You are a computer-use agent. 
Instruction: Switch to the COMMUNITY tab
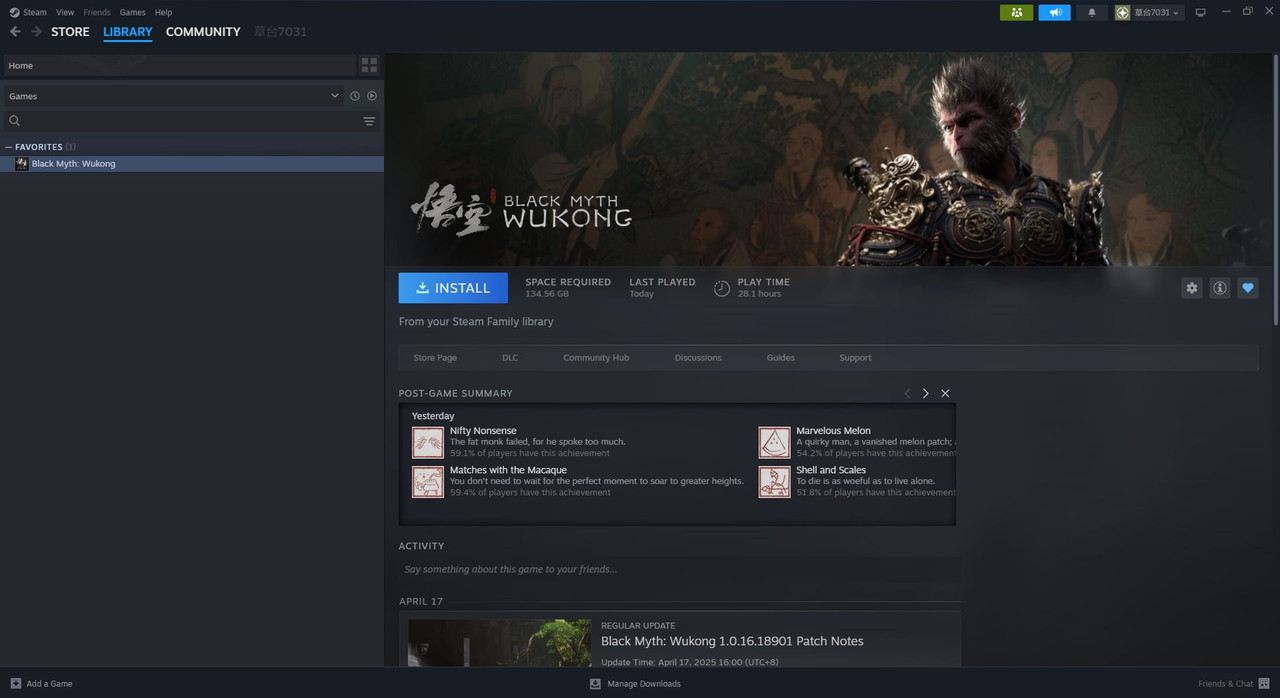point(203,32)
